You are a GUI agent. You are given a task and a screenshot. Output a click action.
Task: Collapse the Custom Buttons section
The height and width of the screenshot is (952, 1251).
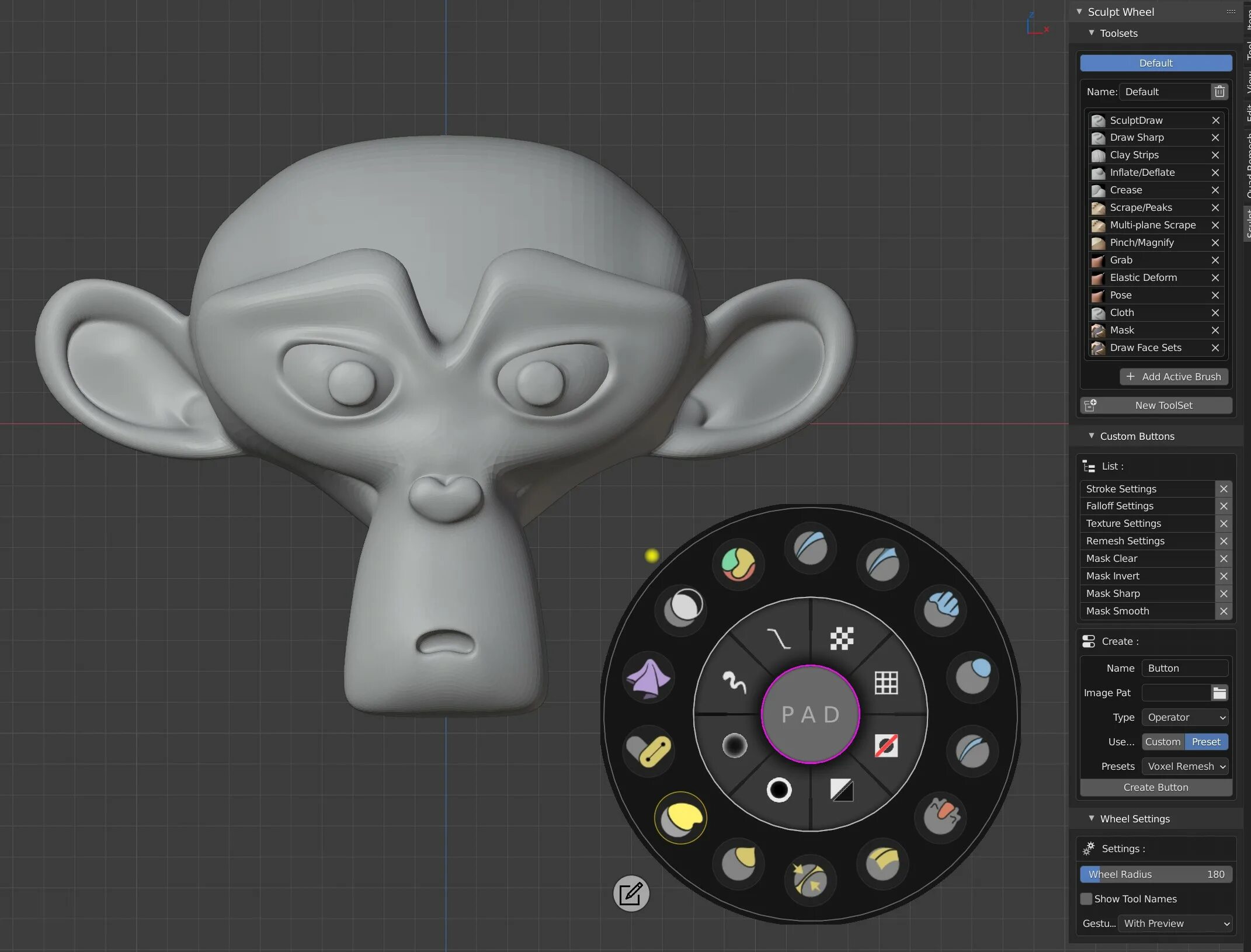pyautogui.click(x=1092, y=436)
